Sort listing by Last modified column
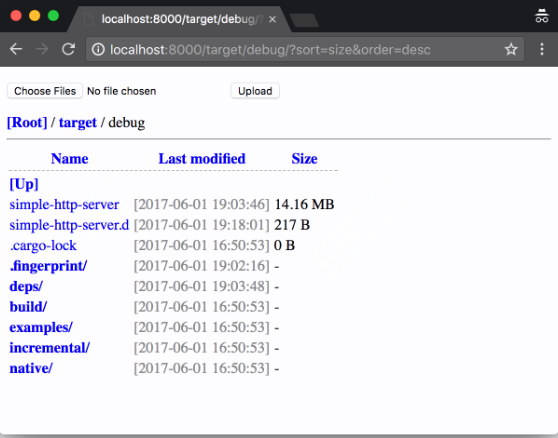Viewport: 558px width, 438px height. [202, 159]
